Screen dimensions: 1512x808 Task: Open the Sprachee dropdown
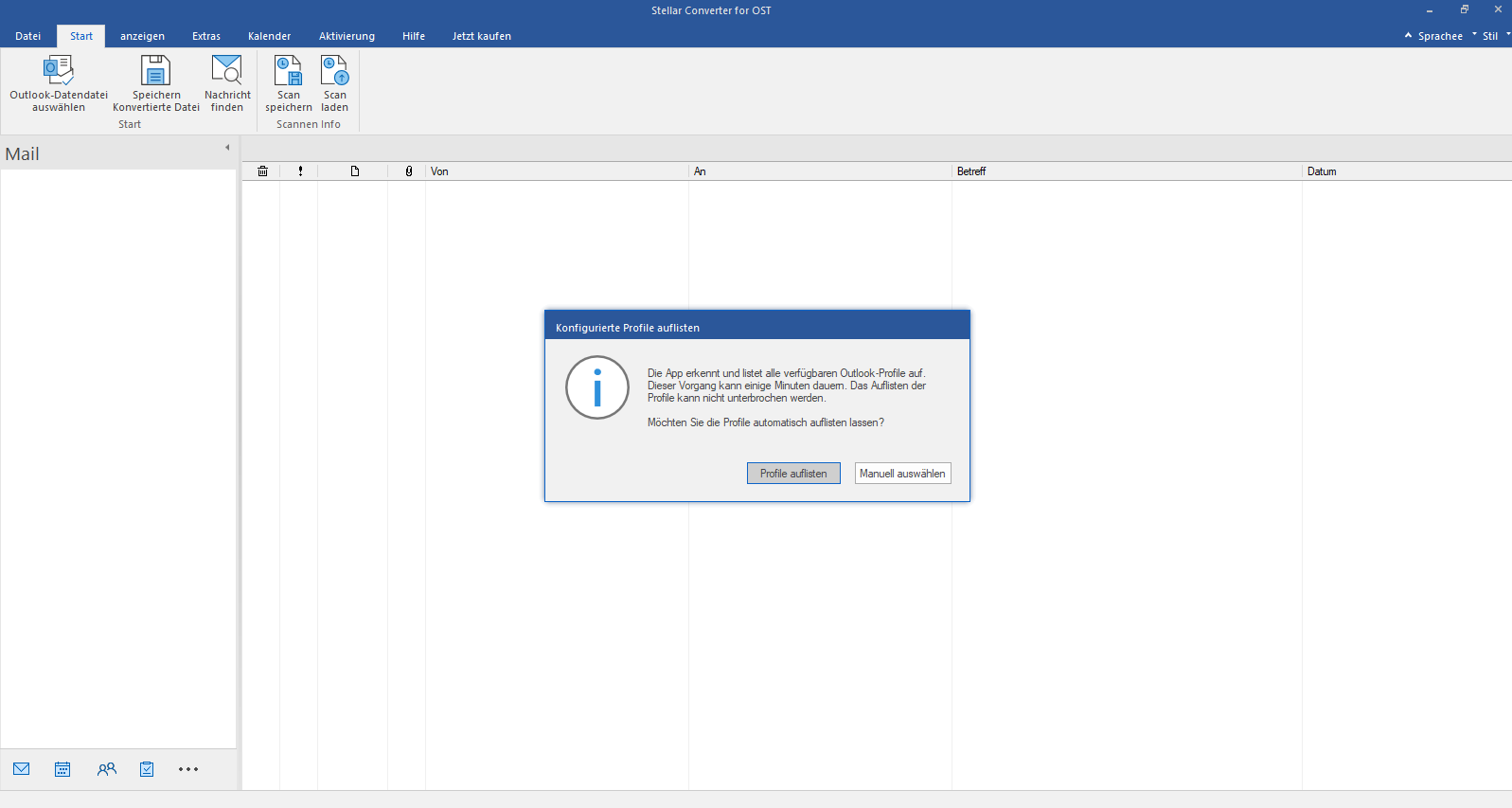(x=1446, y=36)
